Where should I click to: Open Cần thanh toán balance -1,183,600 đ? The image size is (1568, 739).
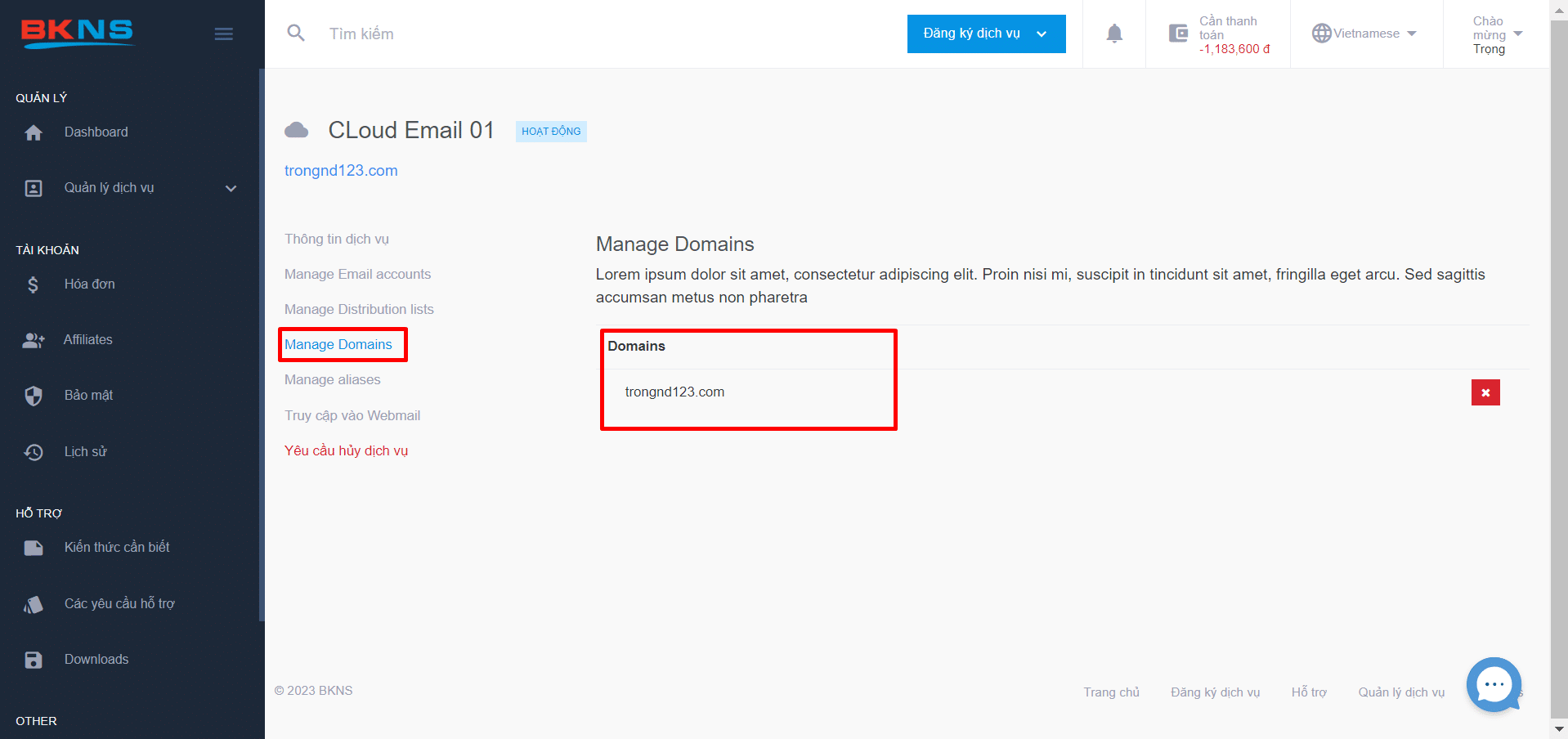(x=1234, y=34)
